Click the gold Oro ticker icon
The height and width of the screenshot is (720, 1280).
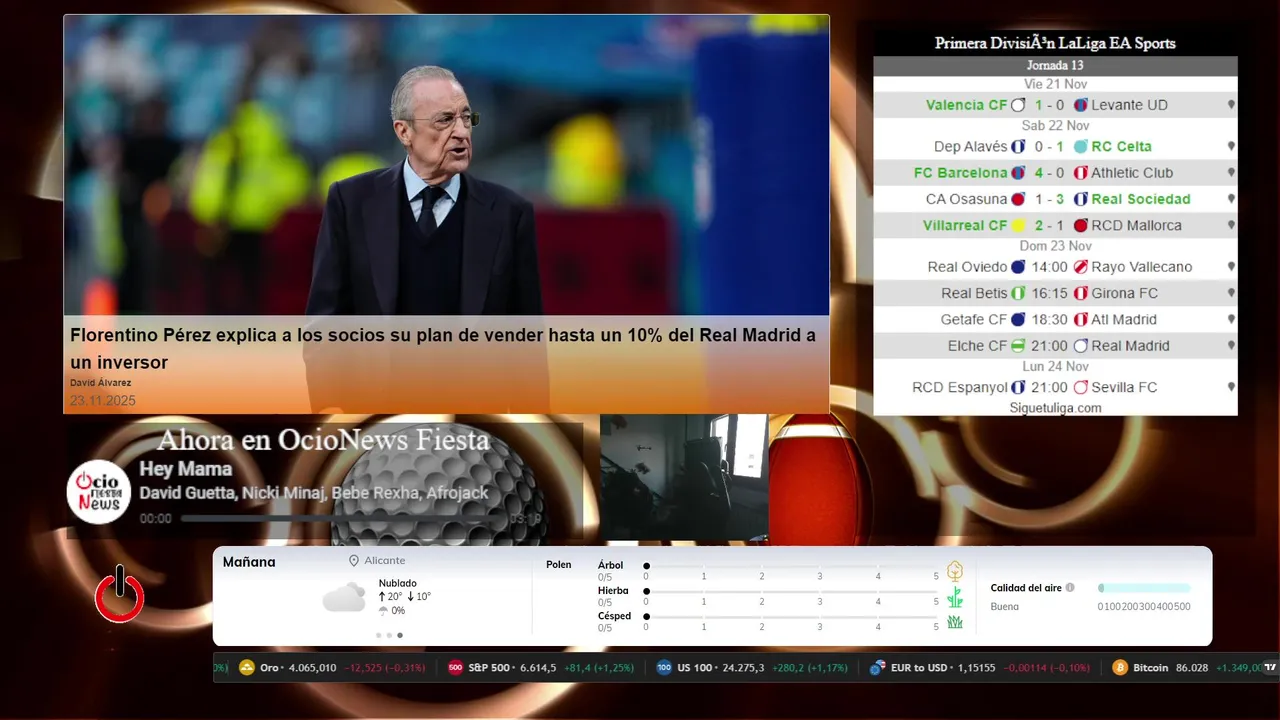coord(247,667)
